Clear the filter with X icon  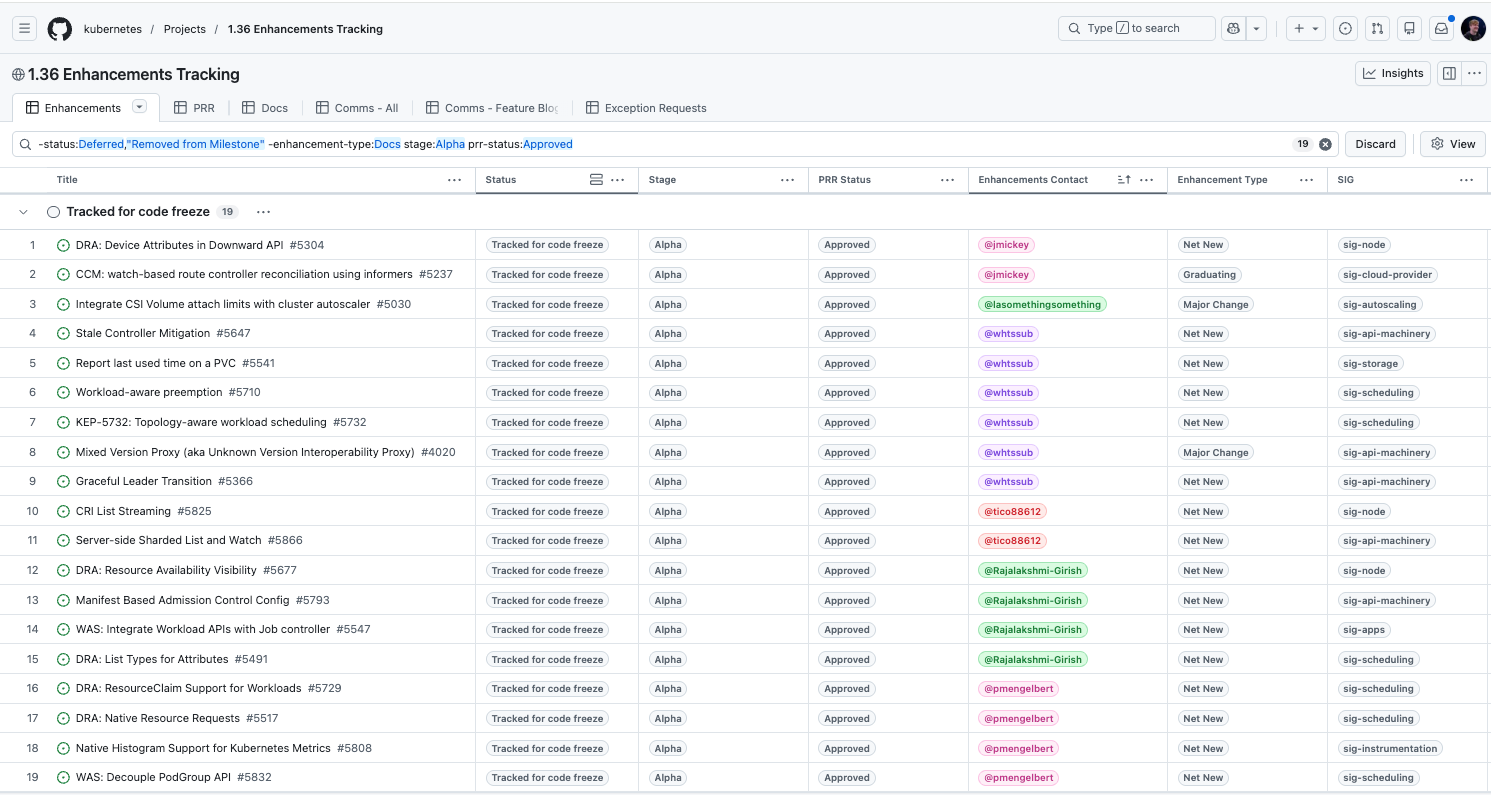1325,144
